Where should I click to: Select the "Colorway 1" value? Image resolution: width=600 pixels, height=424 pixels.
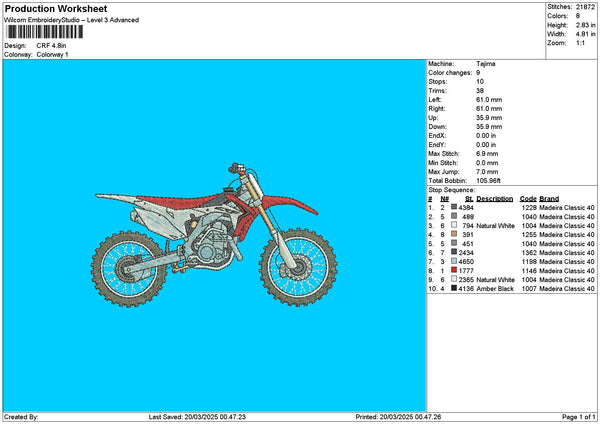click(x=52, y=54)
